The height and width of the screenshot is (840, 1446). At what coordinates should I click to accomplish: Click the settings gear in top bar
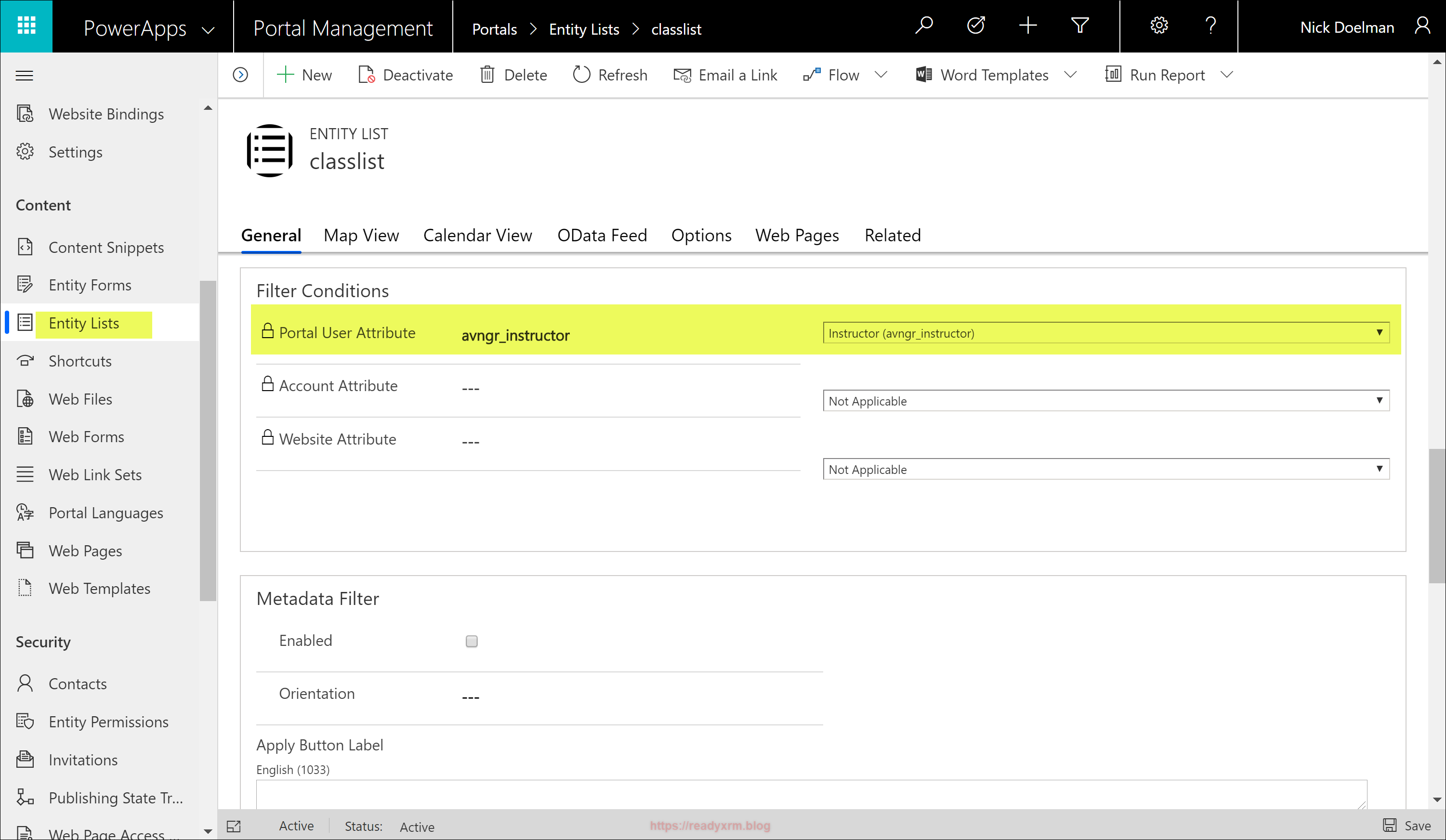click(1159, 26)
